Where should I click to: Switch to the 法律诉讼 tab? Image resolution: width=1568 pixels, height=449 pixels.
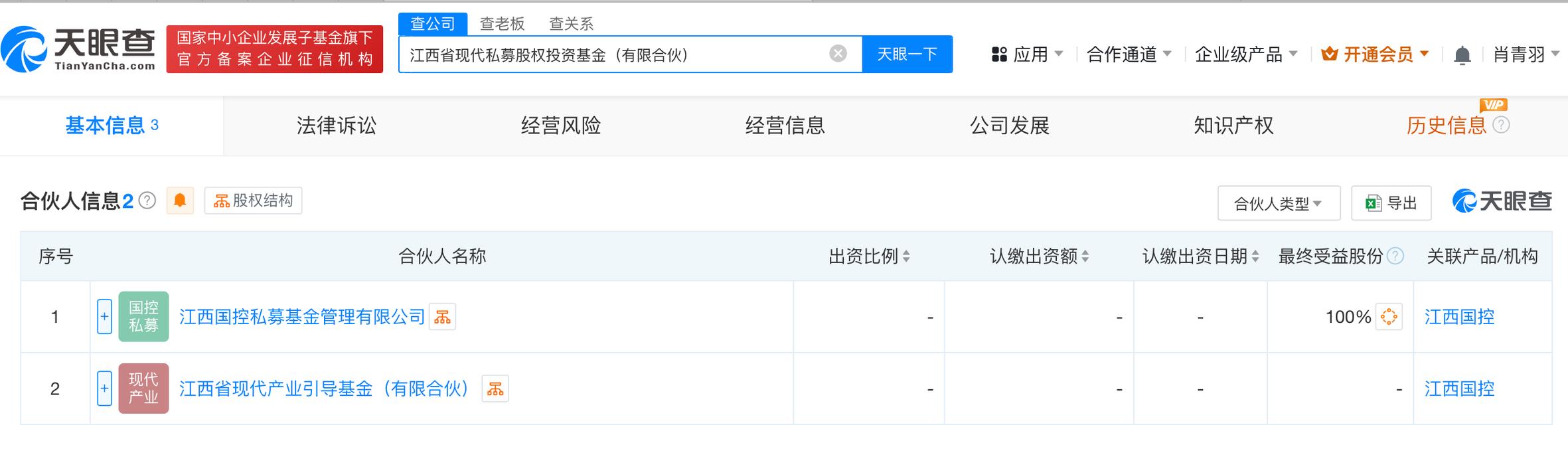click(336, 126)
